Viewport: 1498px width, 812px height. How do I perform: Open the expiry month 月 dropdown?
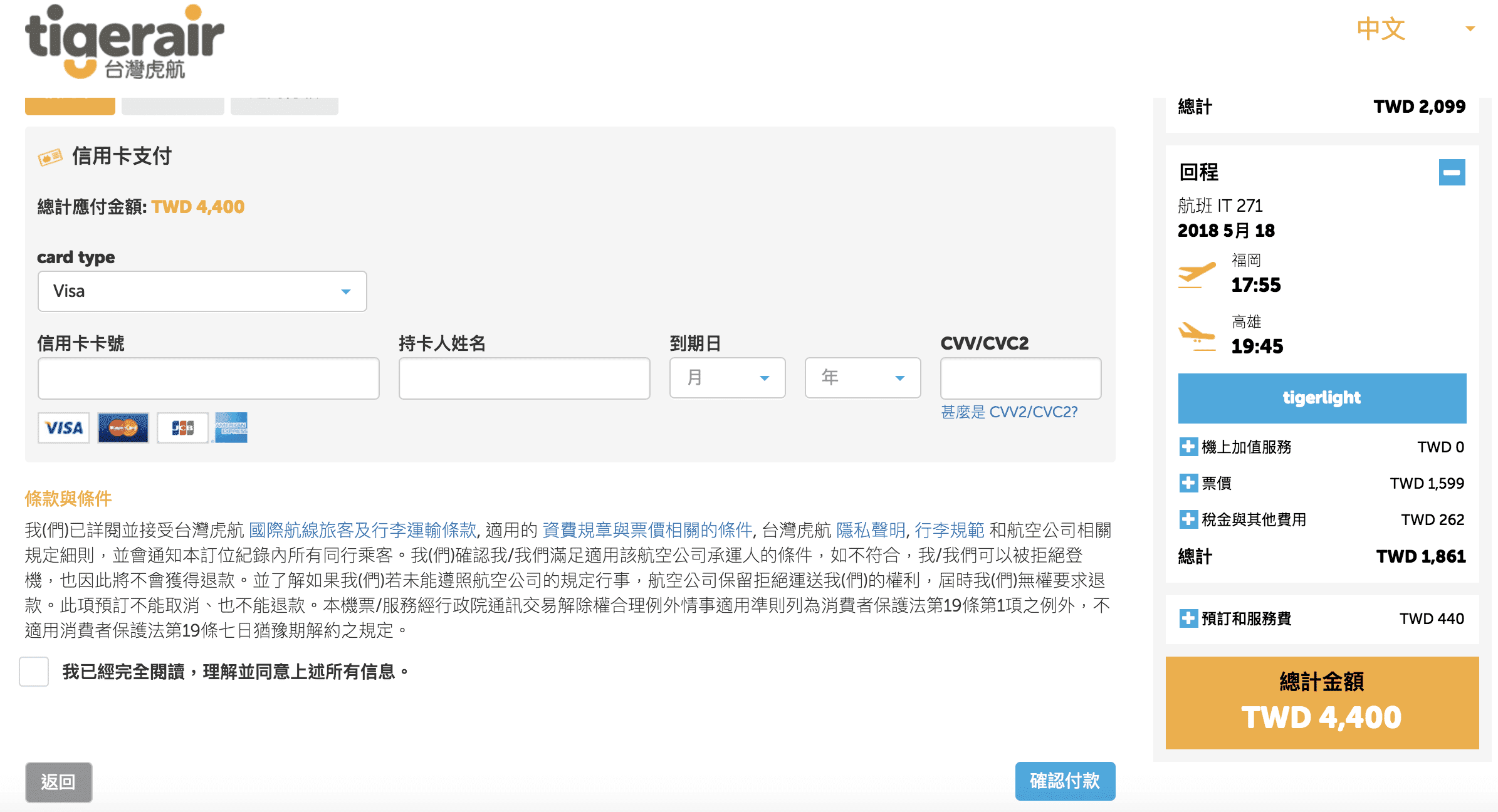coord(727,378)
